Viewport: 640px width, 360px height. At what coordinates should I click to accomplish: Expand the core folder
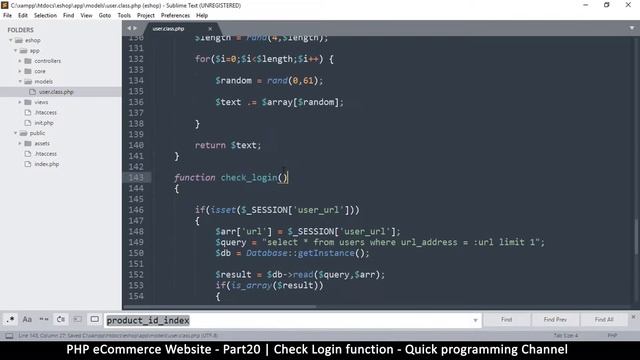pyautogui.click(x=20, y=71)
